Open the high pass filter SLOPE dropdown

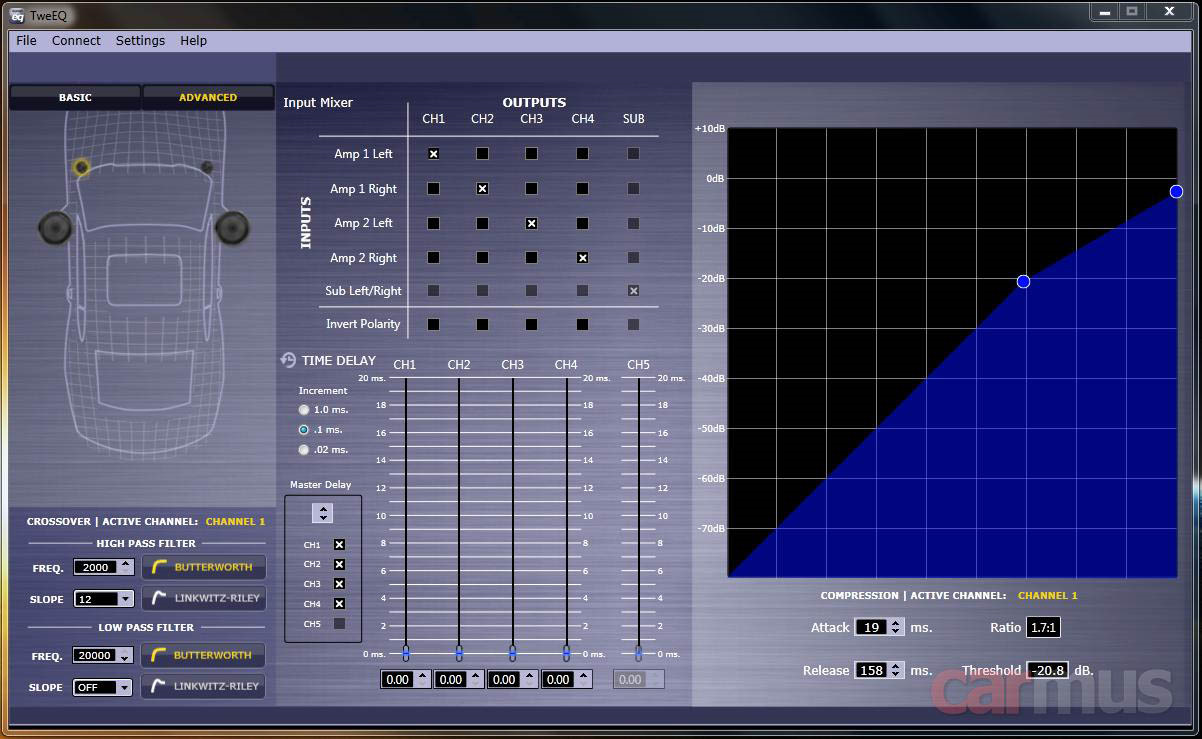tap(104, 599)
